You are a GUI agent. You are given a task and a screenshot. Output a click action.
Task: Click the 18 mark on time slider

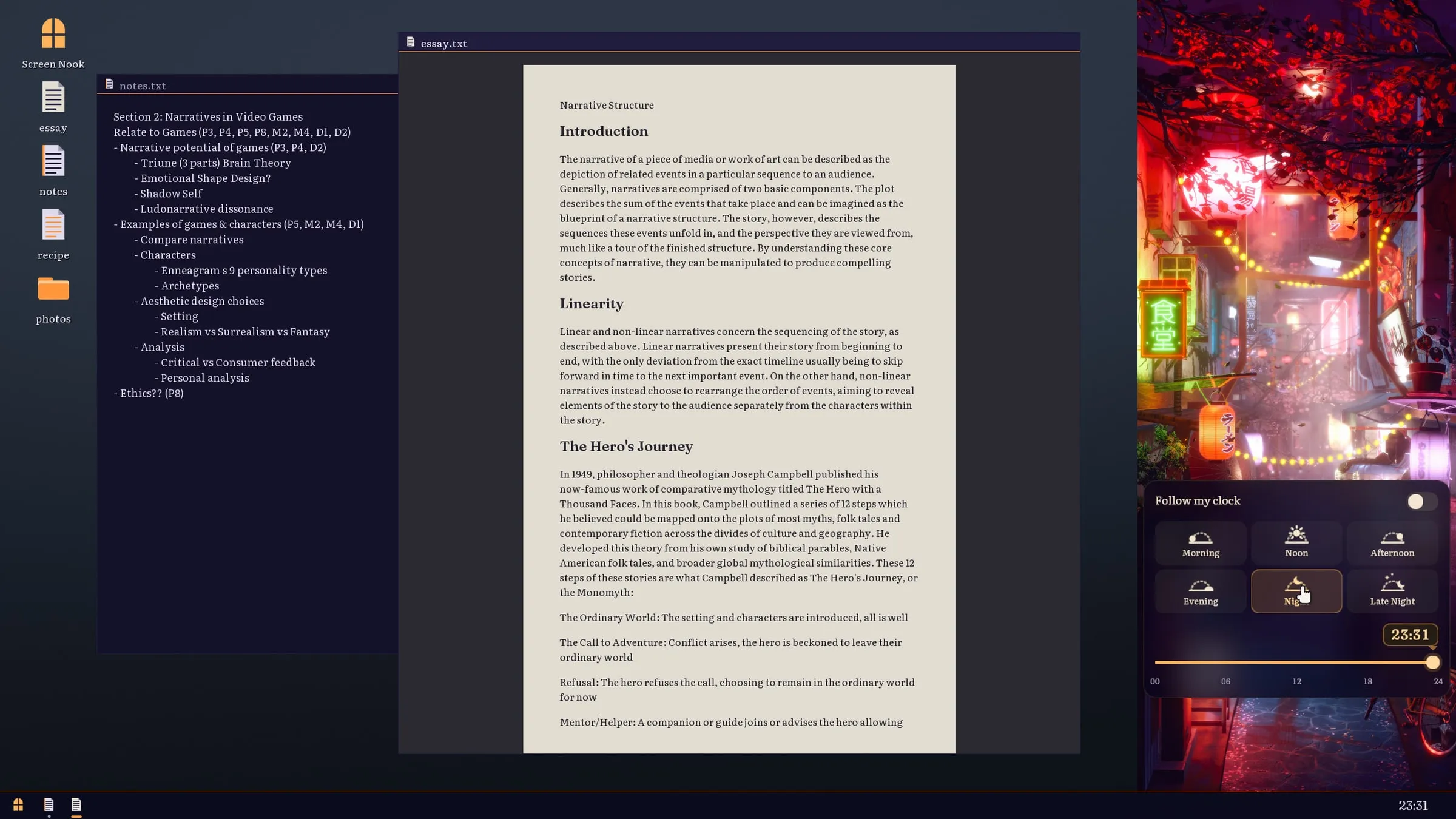click(x=1367, y=681)
